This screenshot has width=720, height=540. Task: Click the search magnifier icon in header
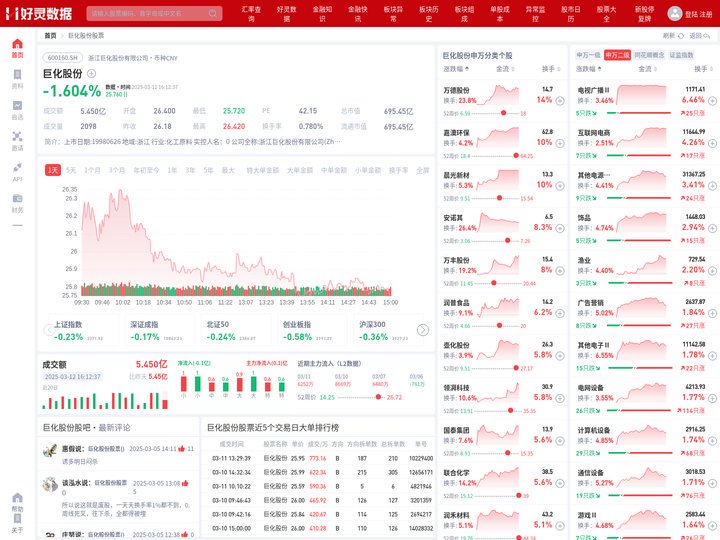point(213,13)
